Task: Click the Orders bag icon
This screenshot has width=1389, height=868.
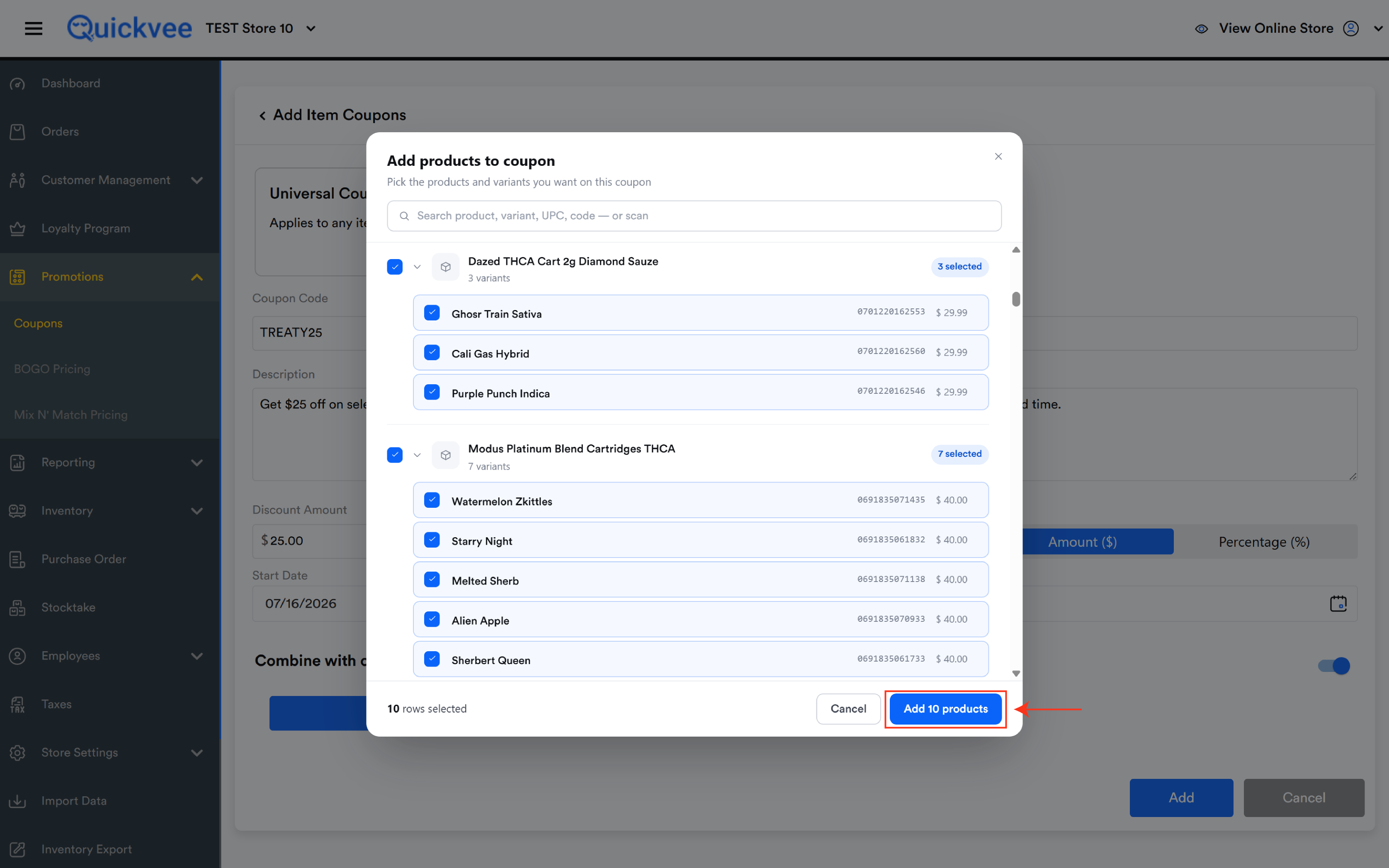Action: click(18, 132)
